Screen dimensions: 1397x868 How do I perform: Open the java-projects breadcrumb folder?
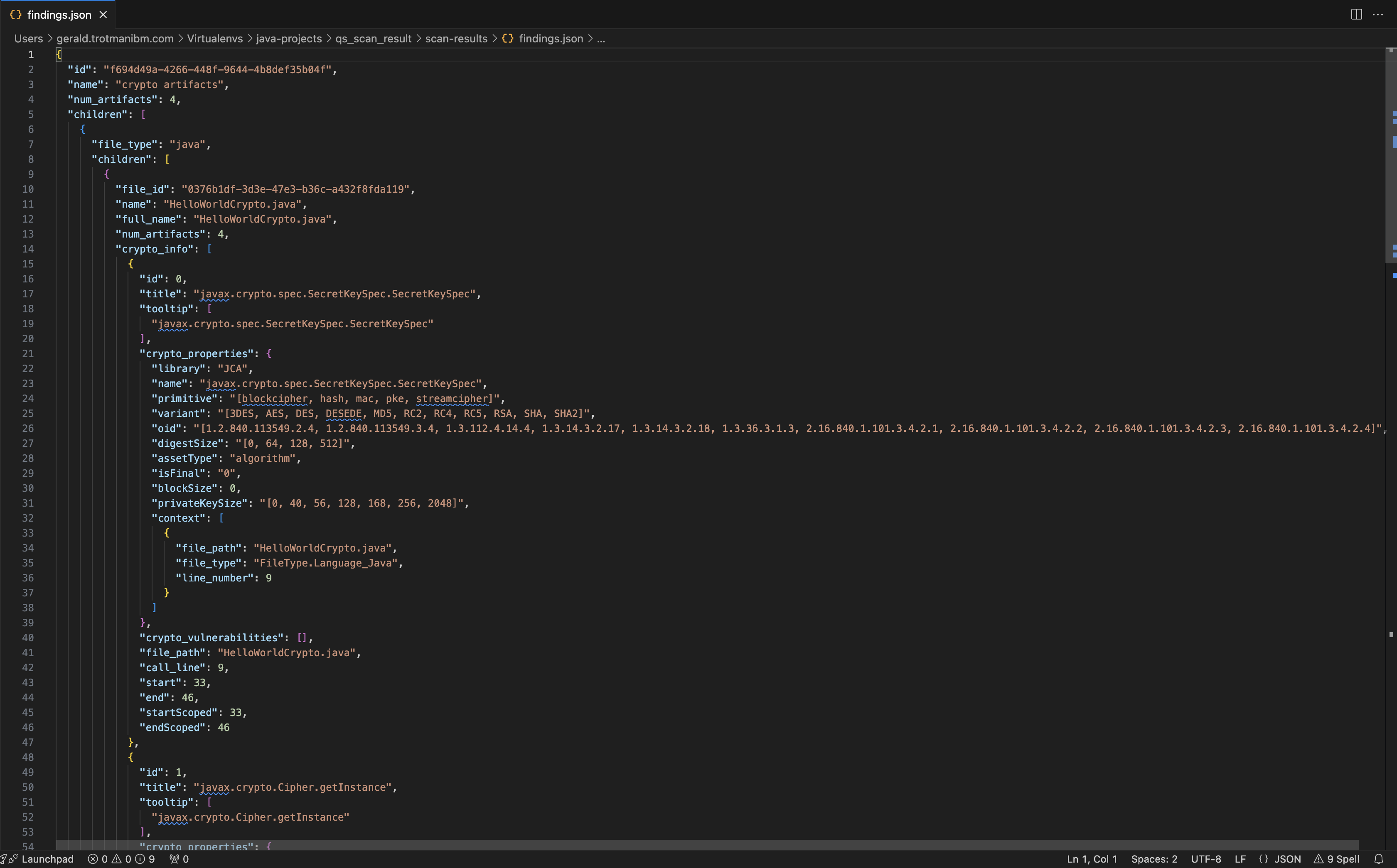click(289, 39)
